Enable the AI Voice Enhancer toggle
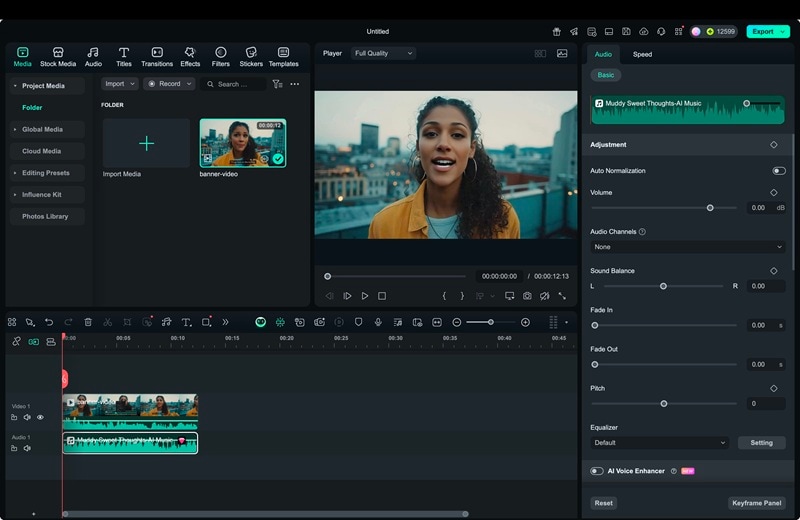Viewport: 800px width, 520px height. coord(597,471)
